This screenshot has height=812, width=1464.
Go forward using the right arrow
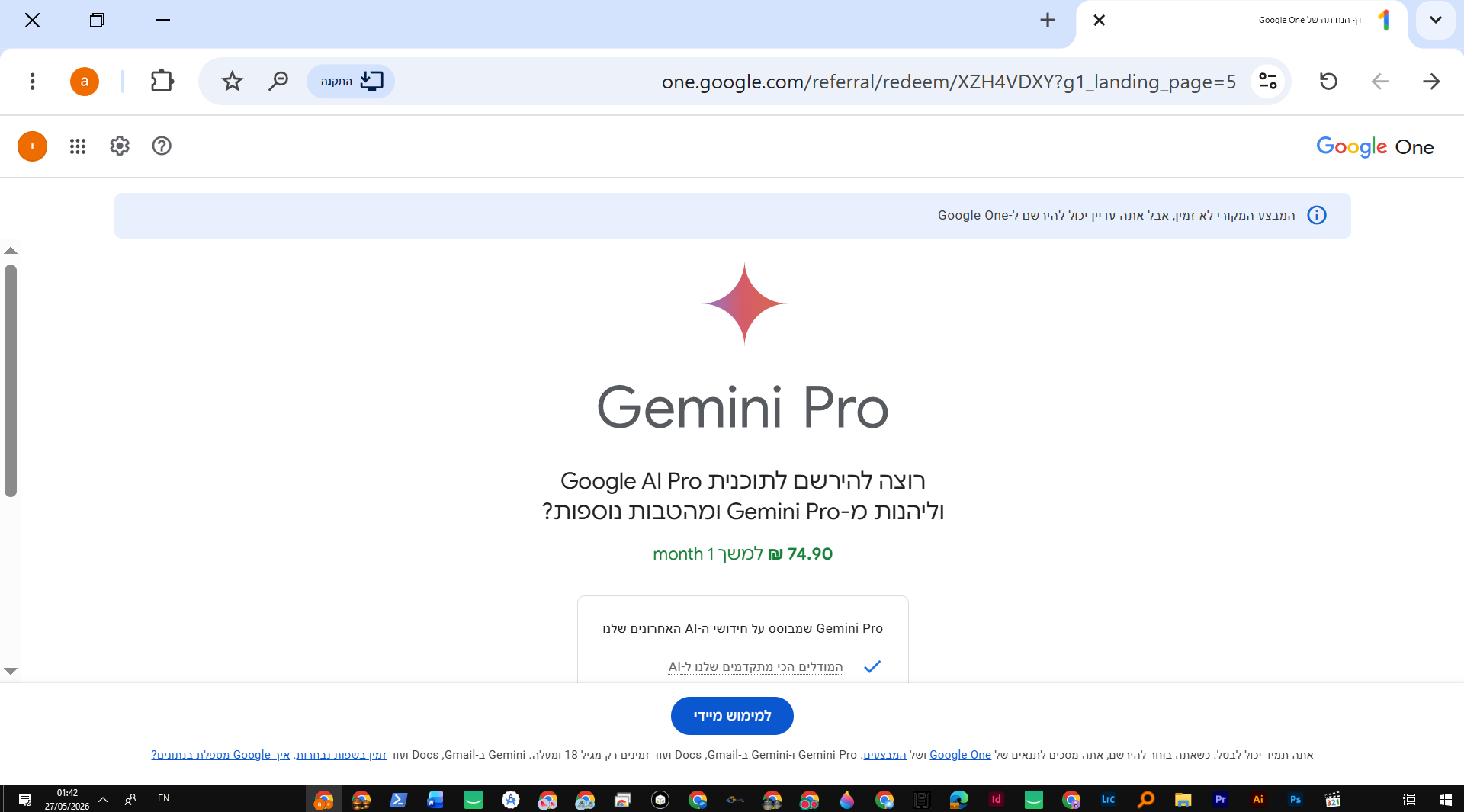click(x=1431, y=82)
